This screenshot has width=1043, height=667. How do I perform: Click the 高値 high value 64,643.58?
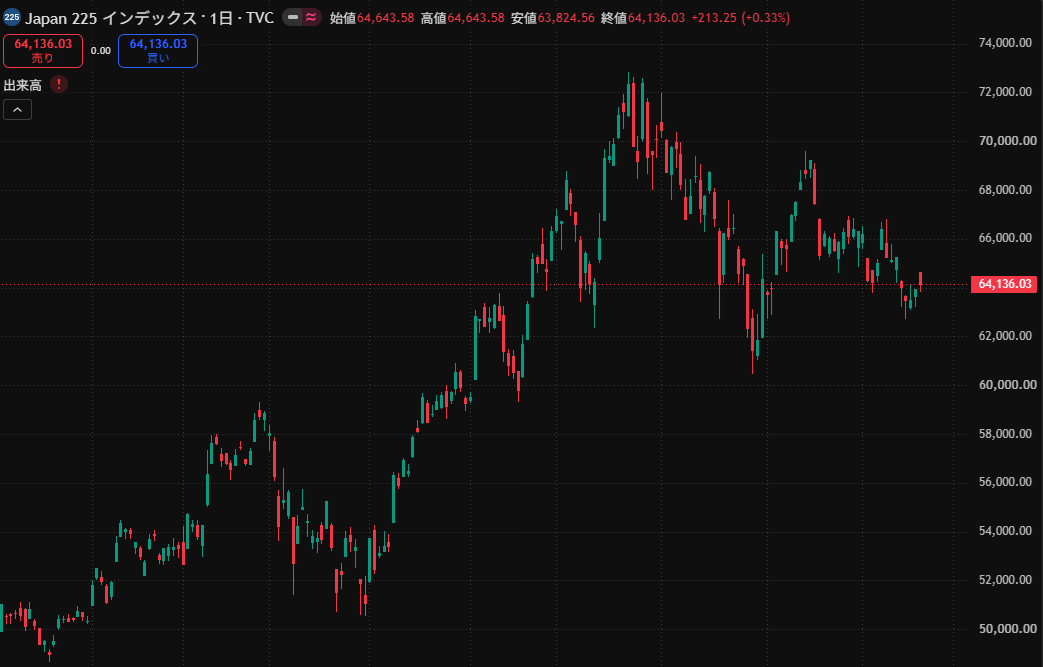pos(476,18)
